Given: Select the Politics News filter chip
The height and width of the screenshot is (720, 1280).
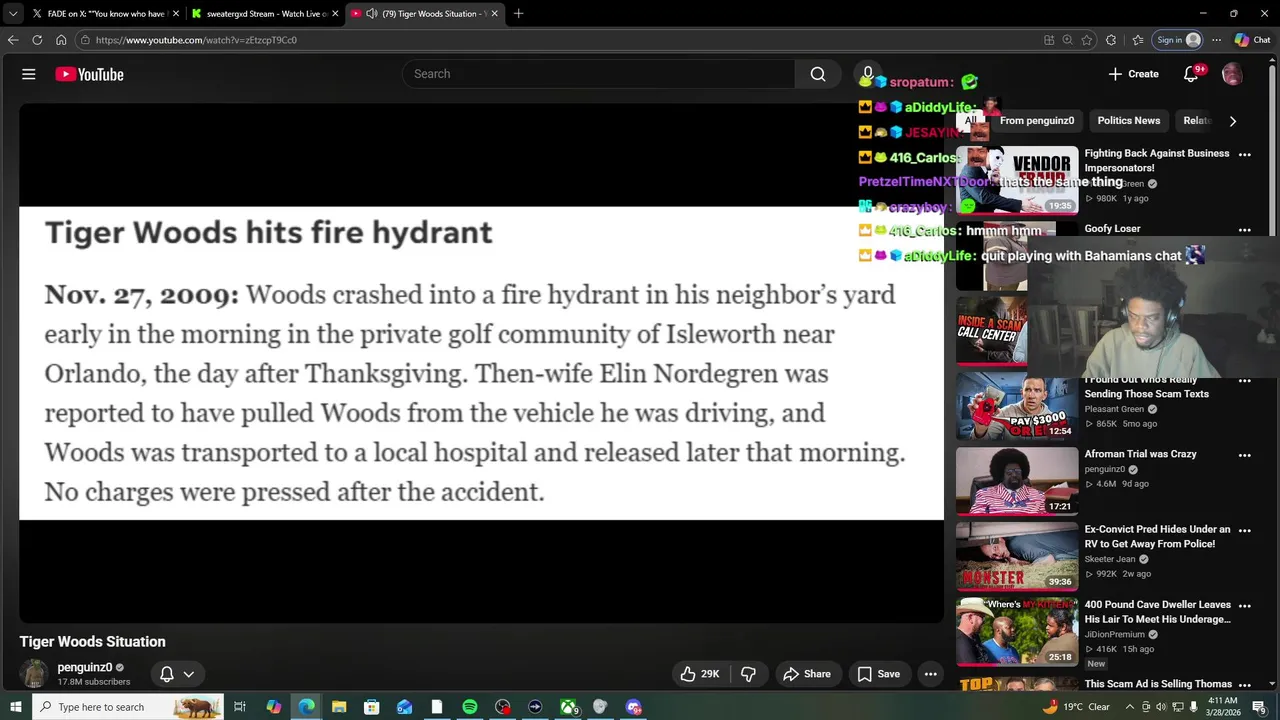Looking at the screenshot, I should click(x=1129, y=121).
